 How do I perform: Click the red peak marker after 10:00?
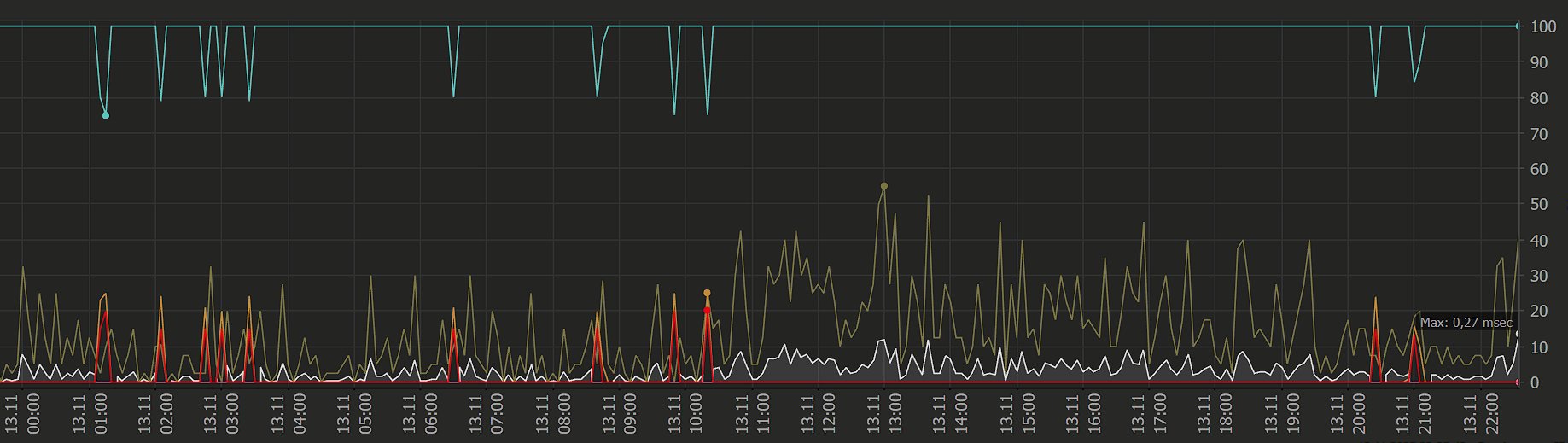coord(707,310)
